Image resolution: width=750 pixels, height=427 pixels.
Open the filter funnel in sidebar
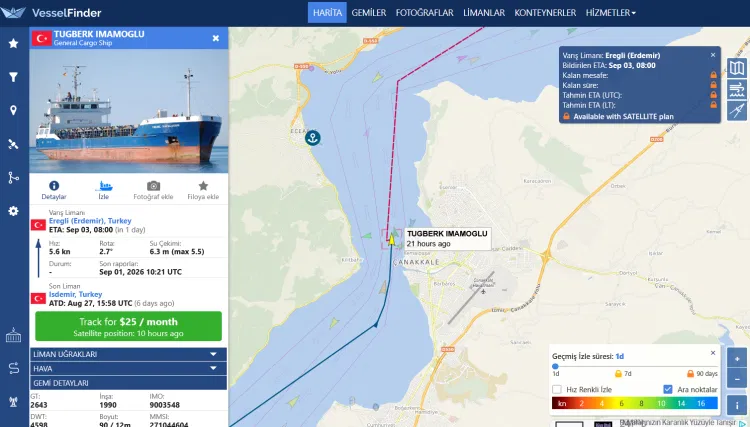coord(13,77)
